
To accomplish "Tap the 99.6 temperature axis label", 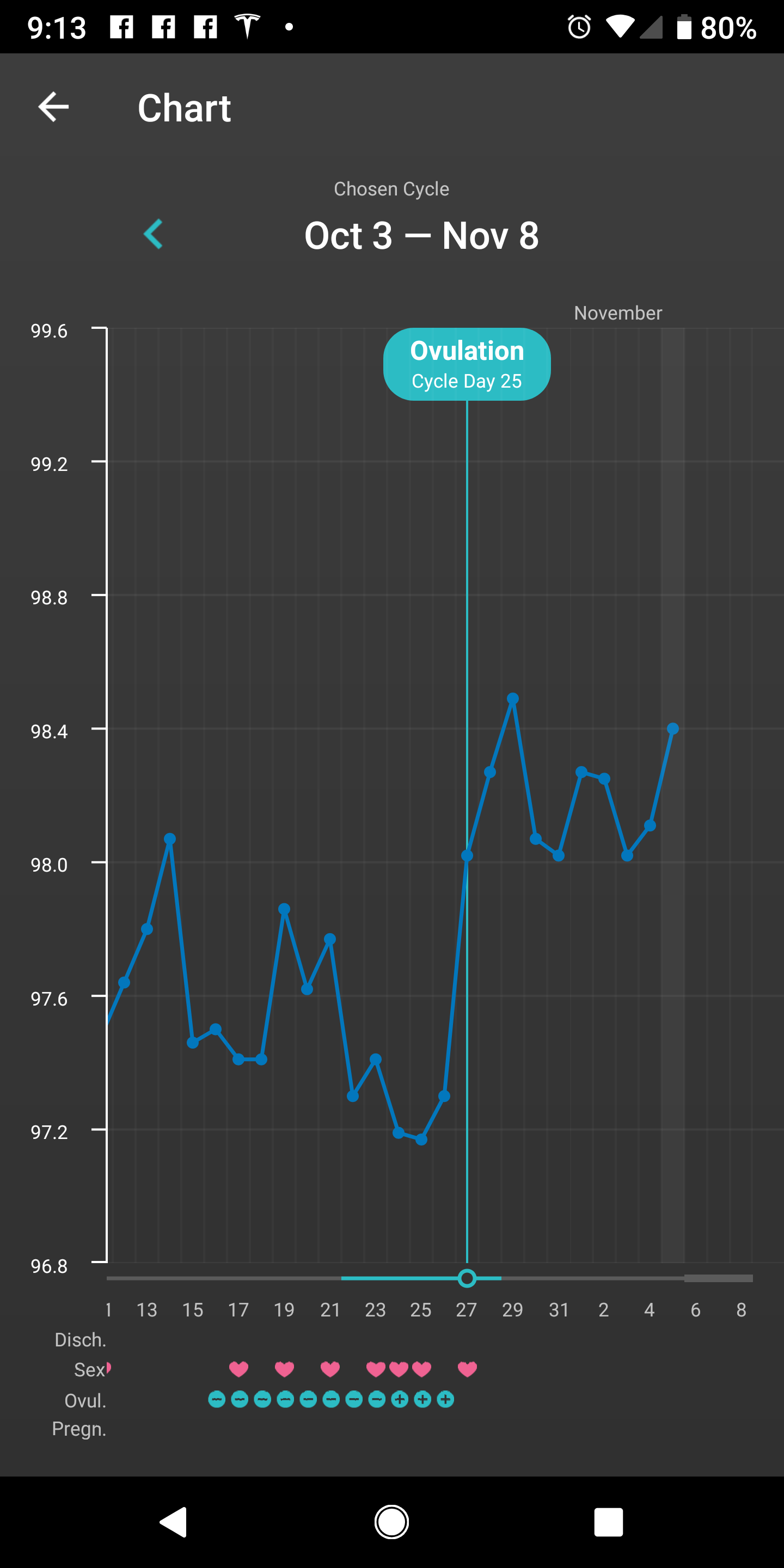I will point(50,330).
